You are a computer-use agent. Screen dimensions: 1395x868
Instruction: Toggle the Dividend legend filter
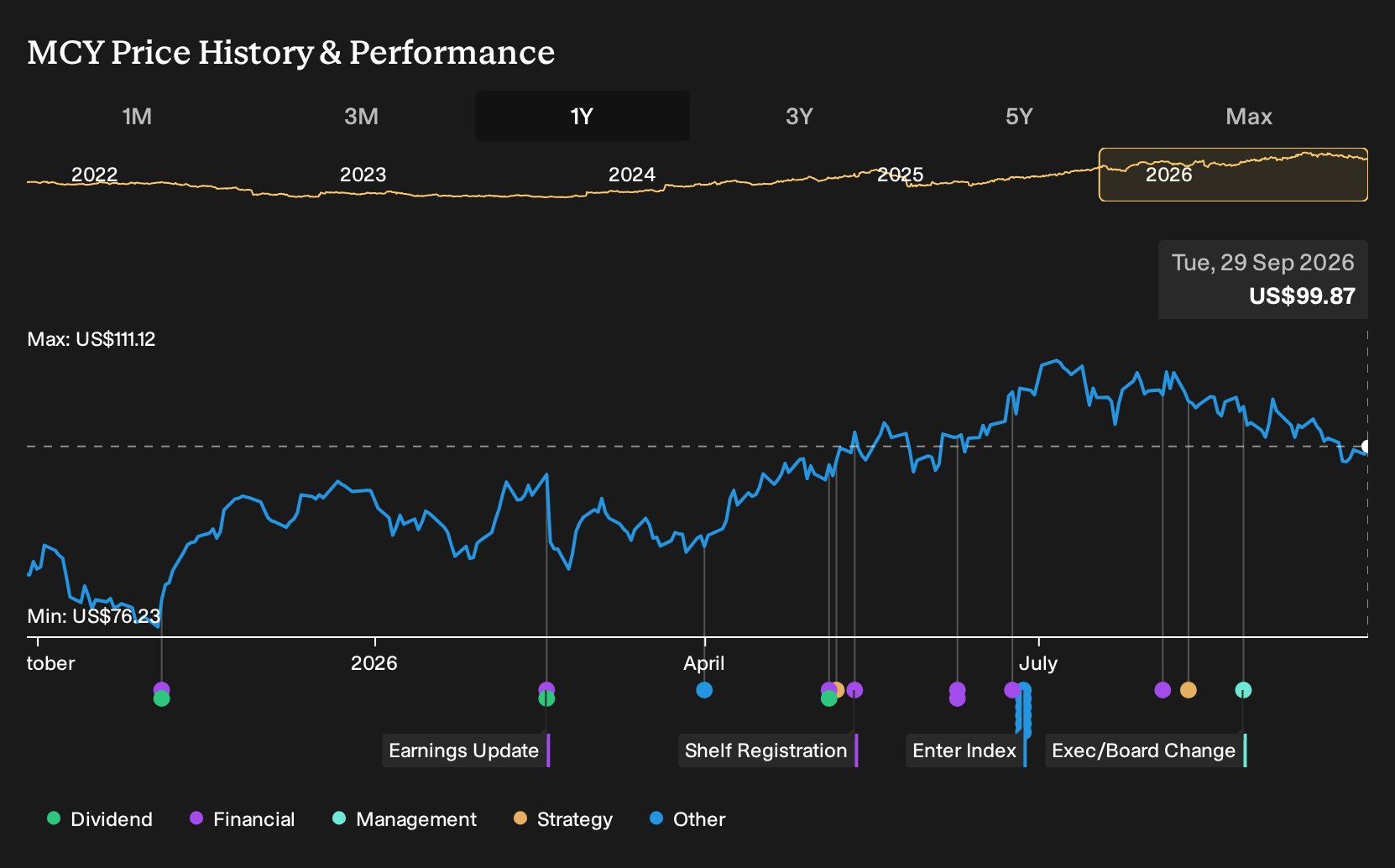pos(100,819)
